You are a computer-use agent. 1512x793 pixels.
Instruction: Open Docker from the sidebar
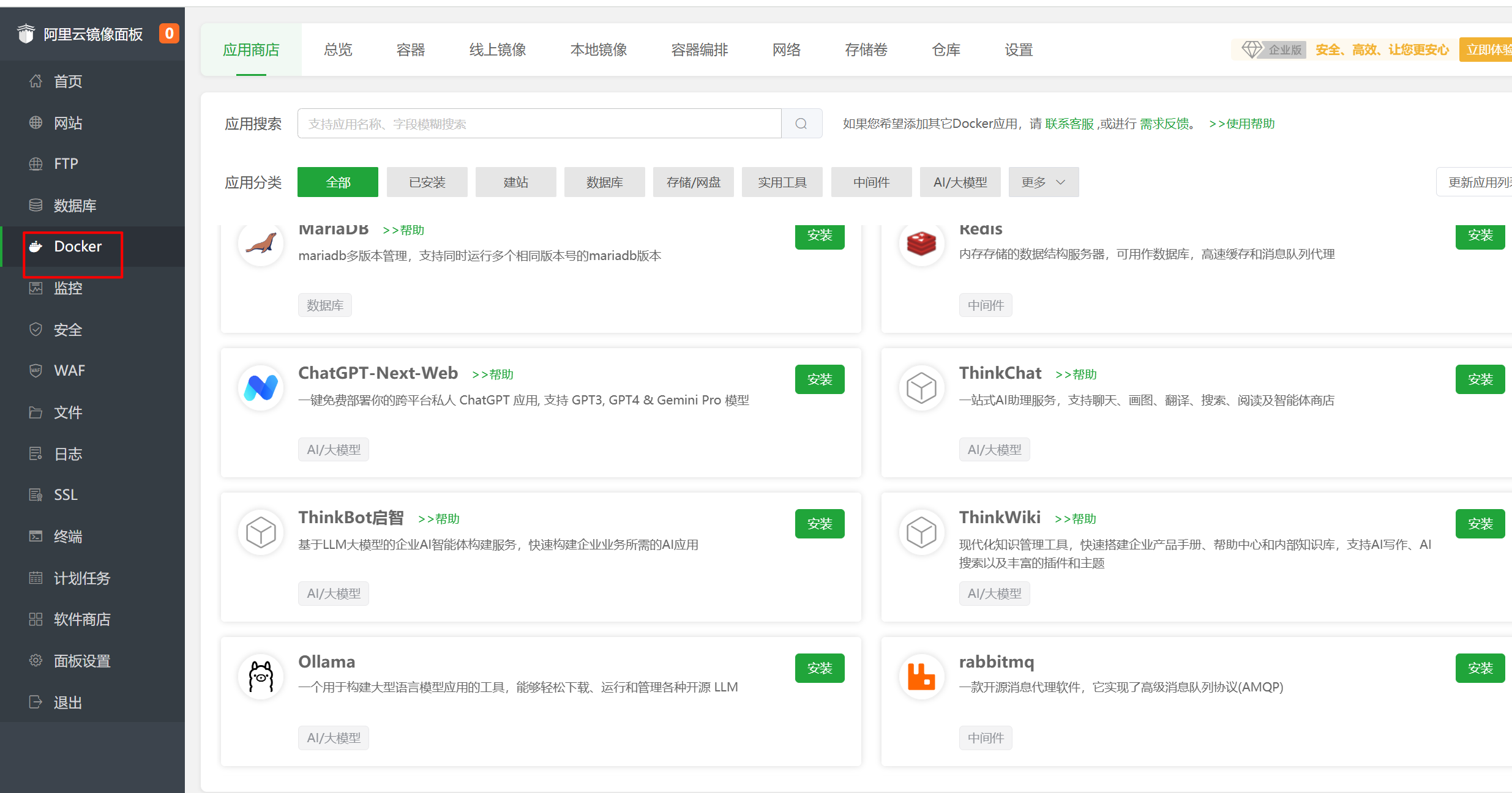[x=77, y=247]
